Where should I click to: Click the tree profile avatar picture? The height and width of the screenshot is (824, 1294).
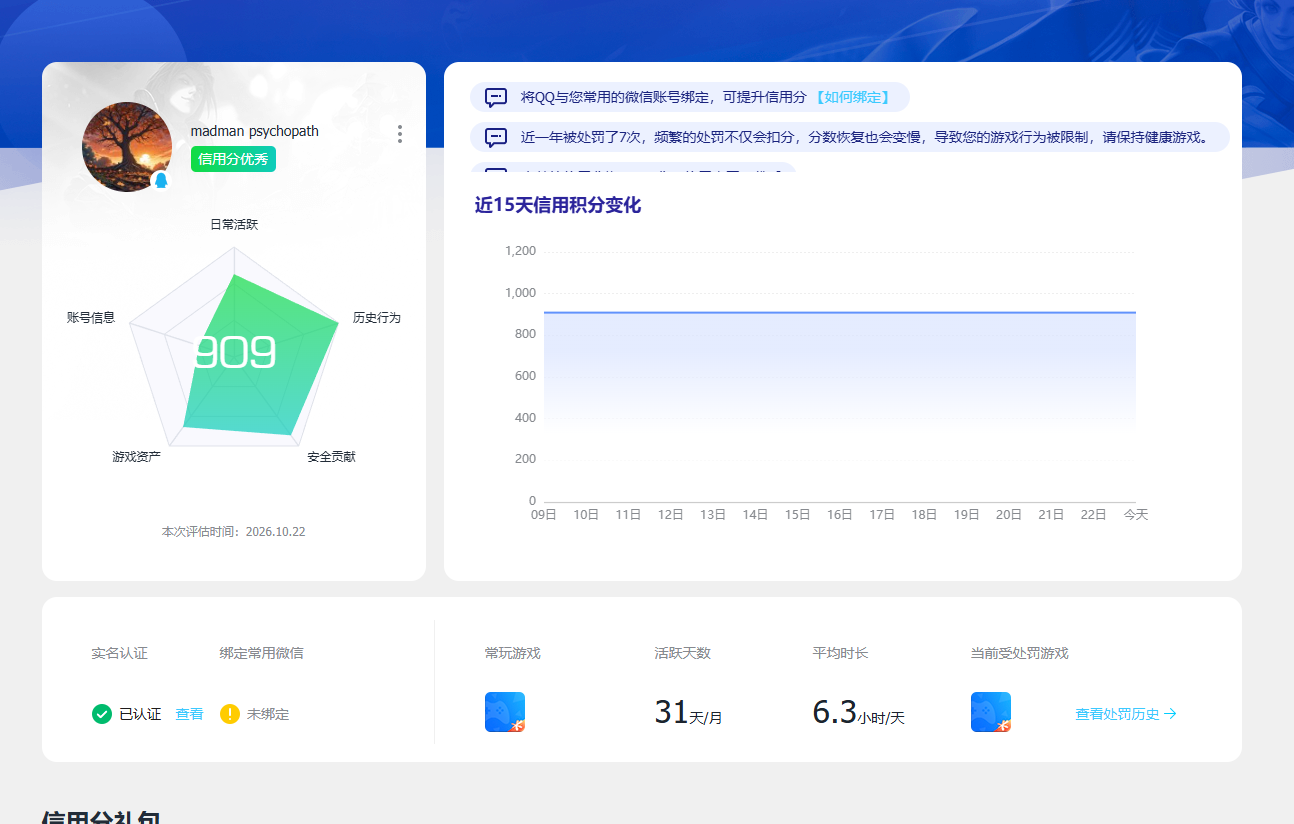[x=127, y=147]
